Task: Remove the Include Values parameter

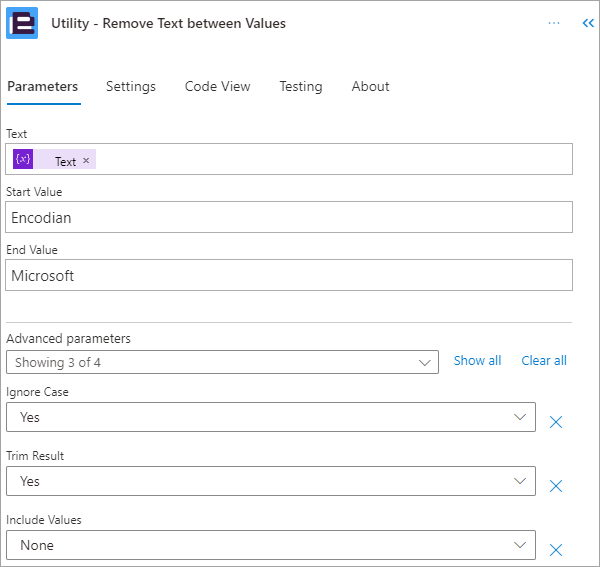Action: point(556,549)
